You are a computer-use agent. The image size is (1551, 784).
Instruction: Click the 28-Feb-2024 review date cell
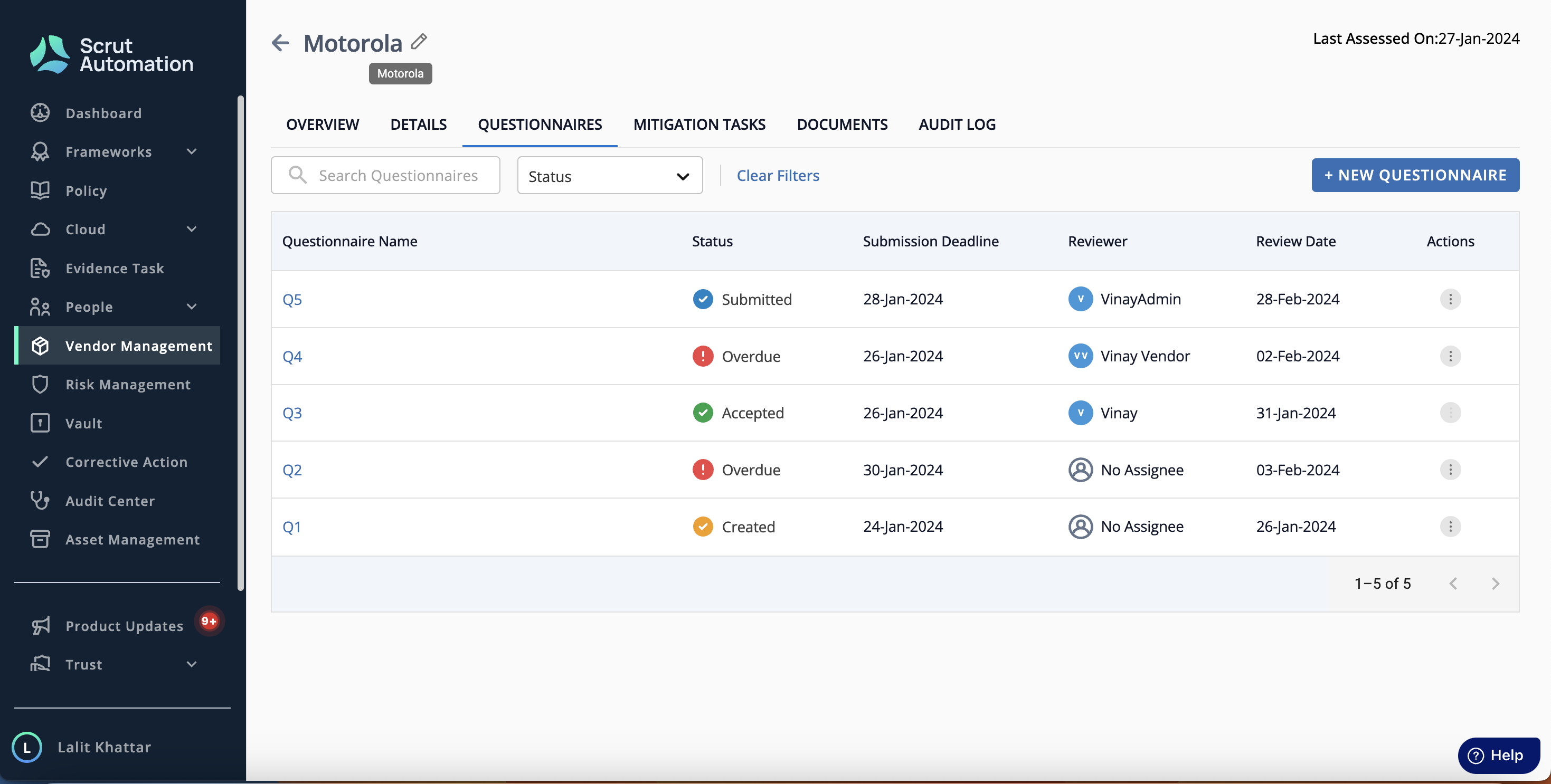(1298, 299)
